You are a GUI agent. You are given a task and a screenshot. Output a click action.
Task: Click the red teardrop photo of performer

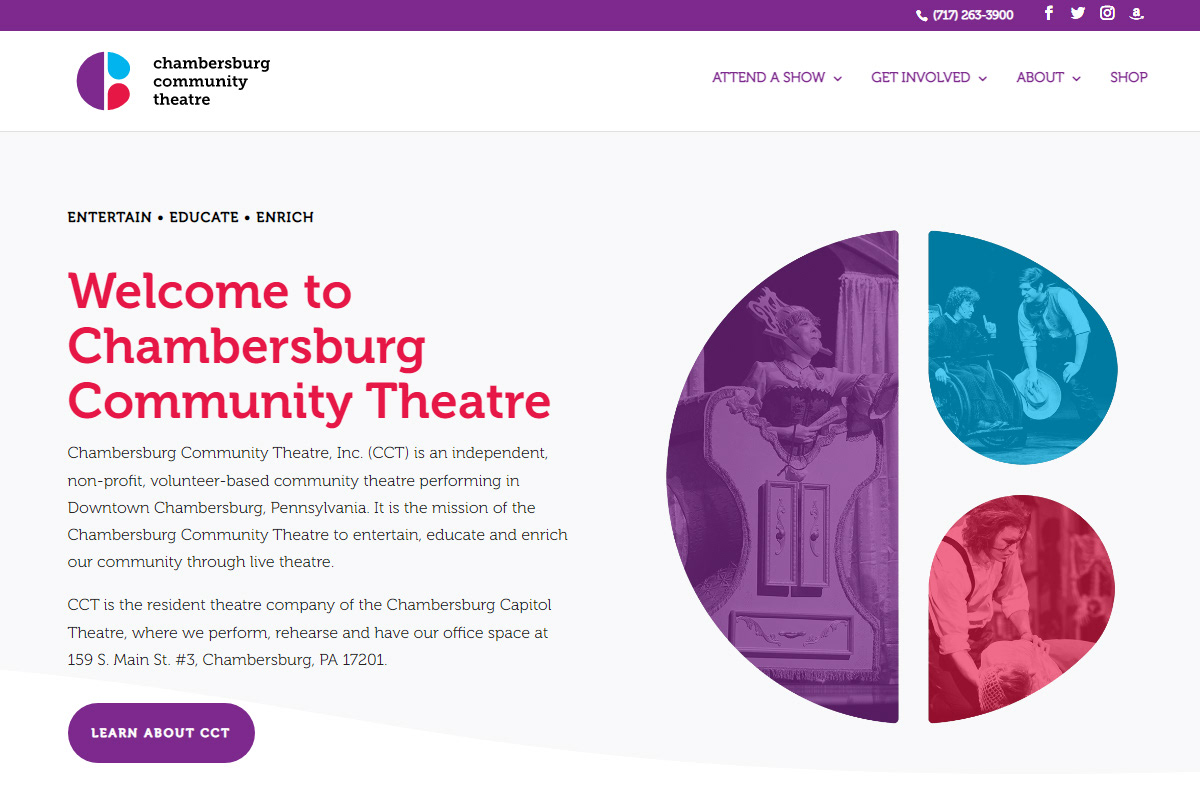coord(1022,608)
